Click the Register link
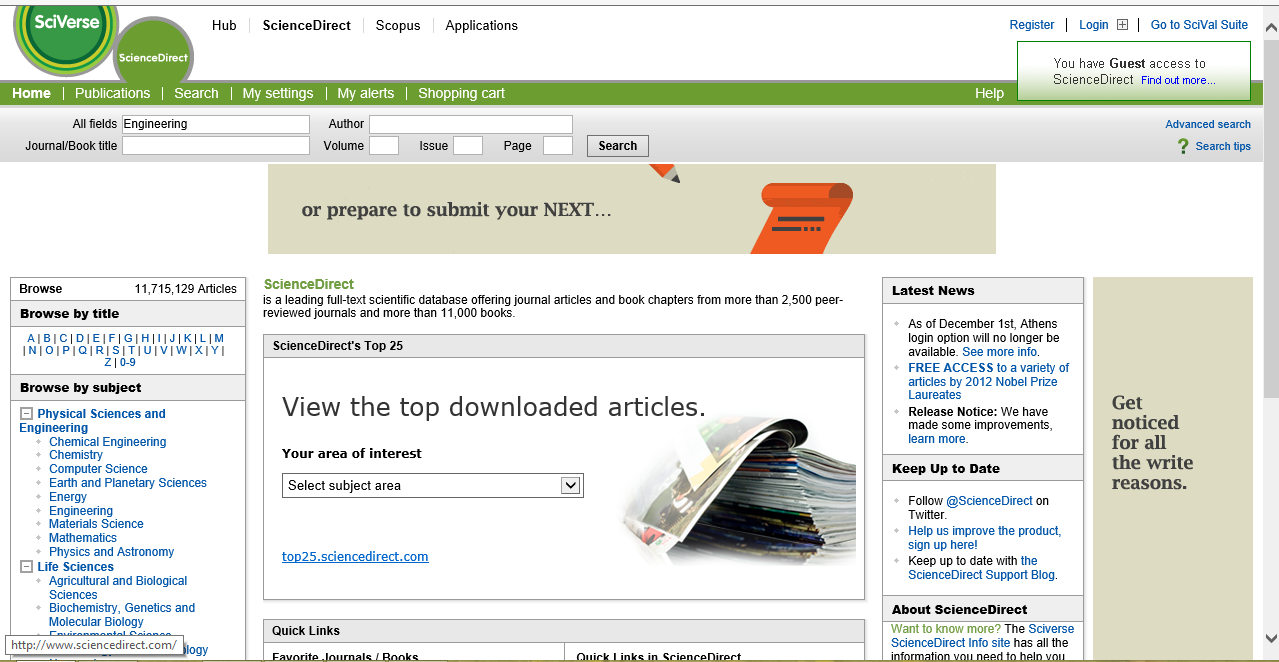 [1032, 25]
